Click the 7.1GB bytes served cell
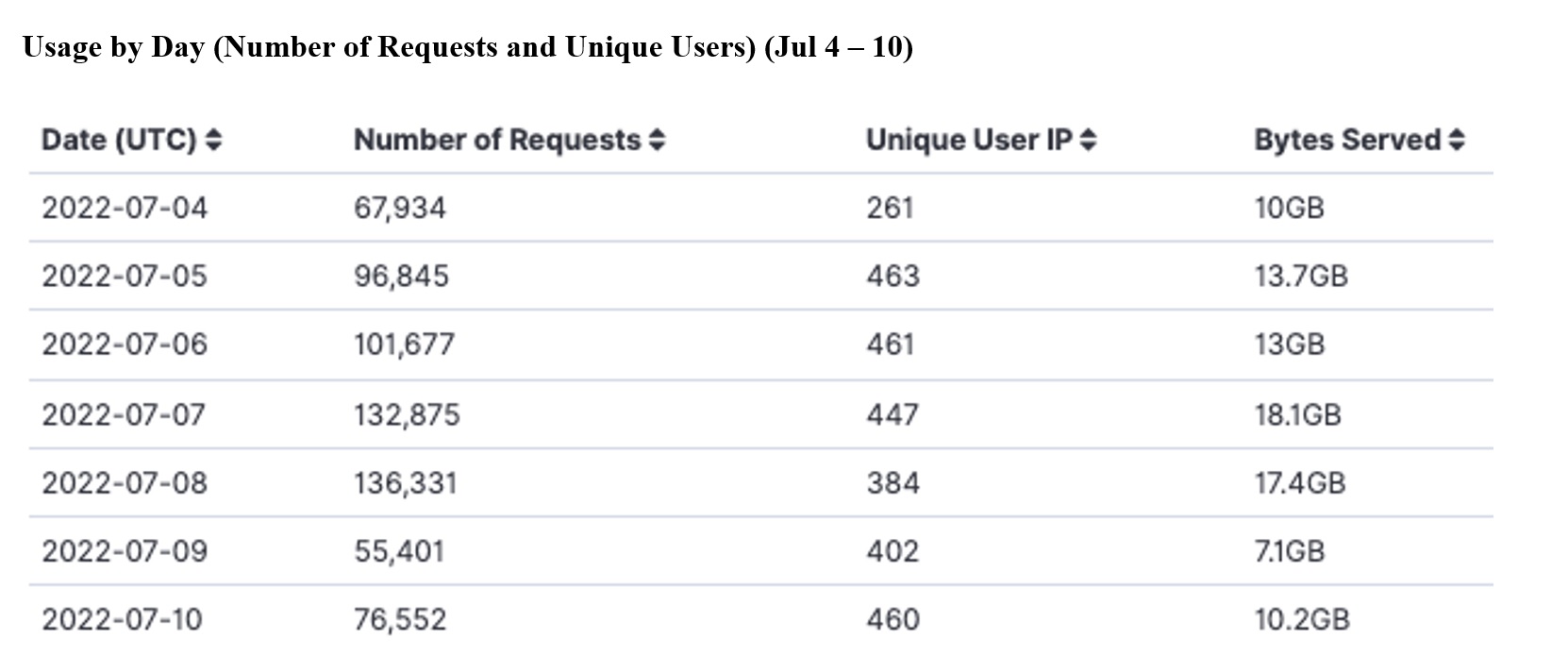Image resolution: width=1568 pixels, height=672 pixels. 1289,551
